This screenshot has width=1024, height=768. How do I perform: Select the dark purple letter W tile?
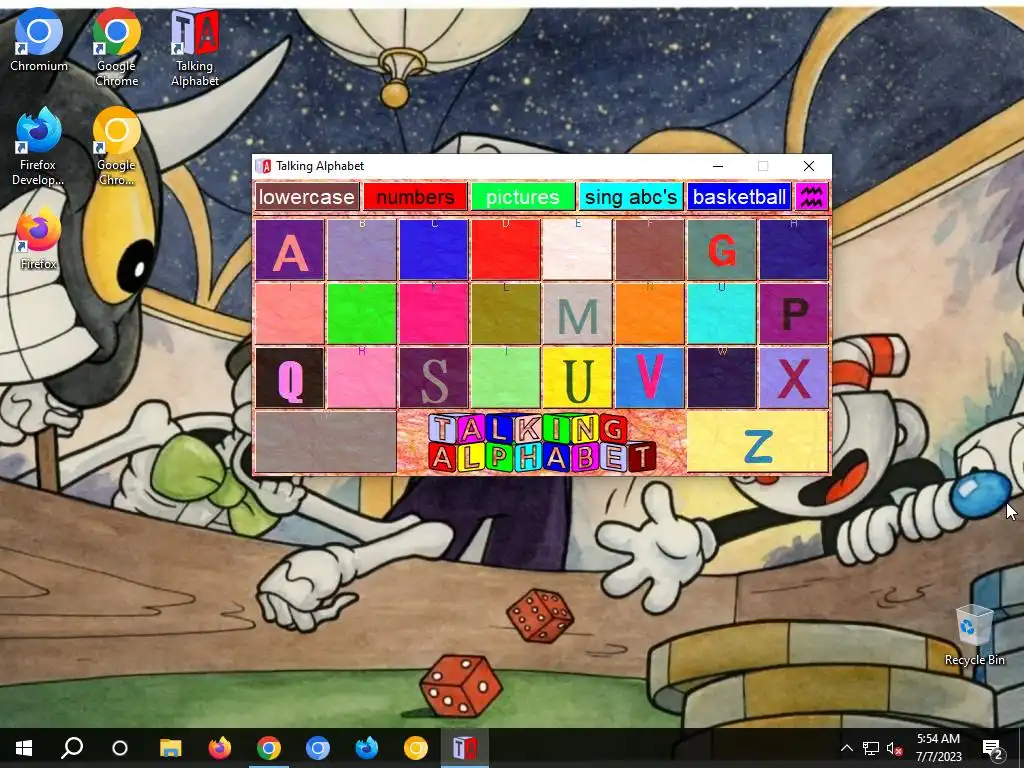coord(722,377)
